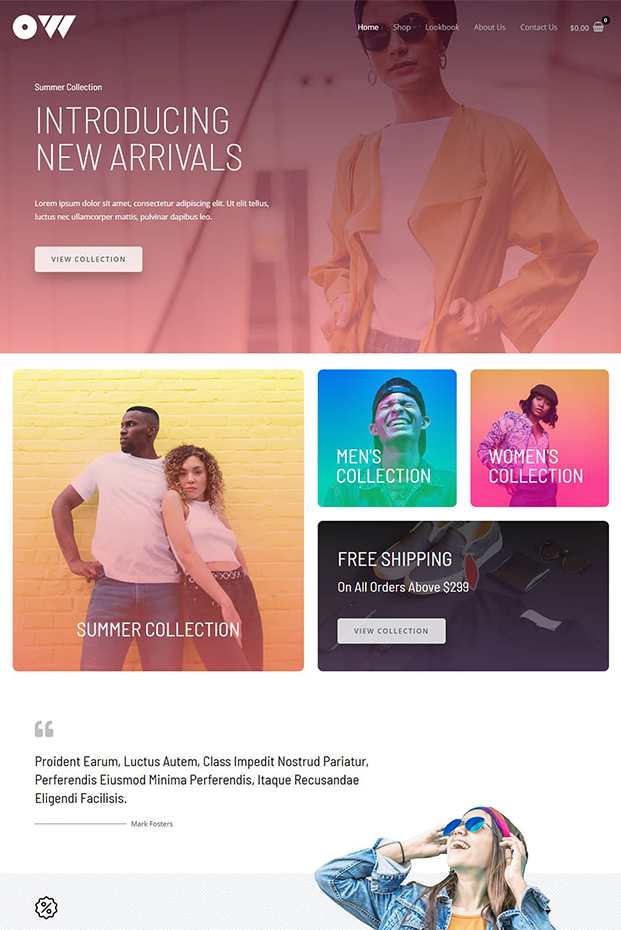Screen dimensions: 621x930
Task: Open the Shop menu item
Action: [x=402, y=27]
